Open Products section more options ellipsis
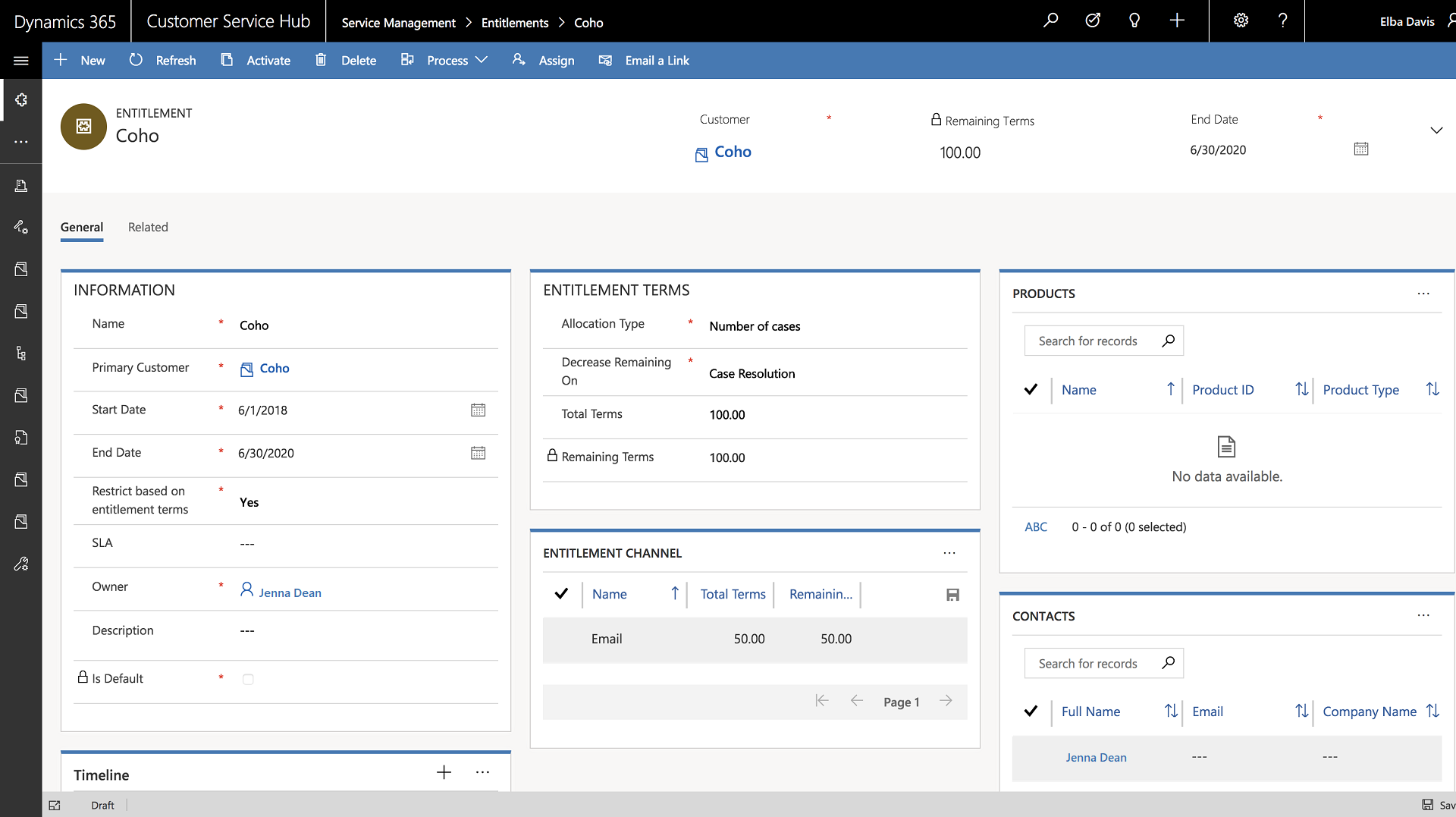1456x817 pixels. (x=1423, y=294)
